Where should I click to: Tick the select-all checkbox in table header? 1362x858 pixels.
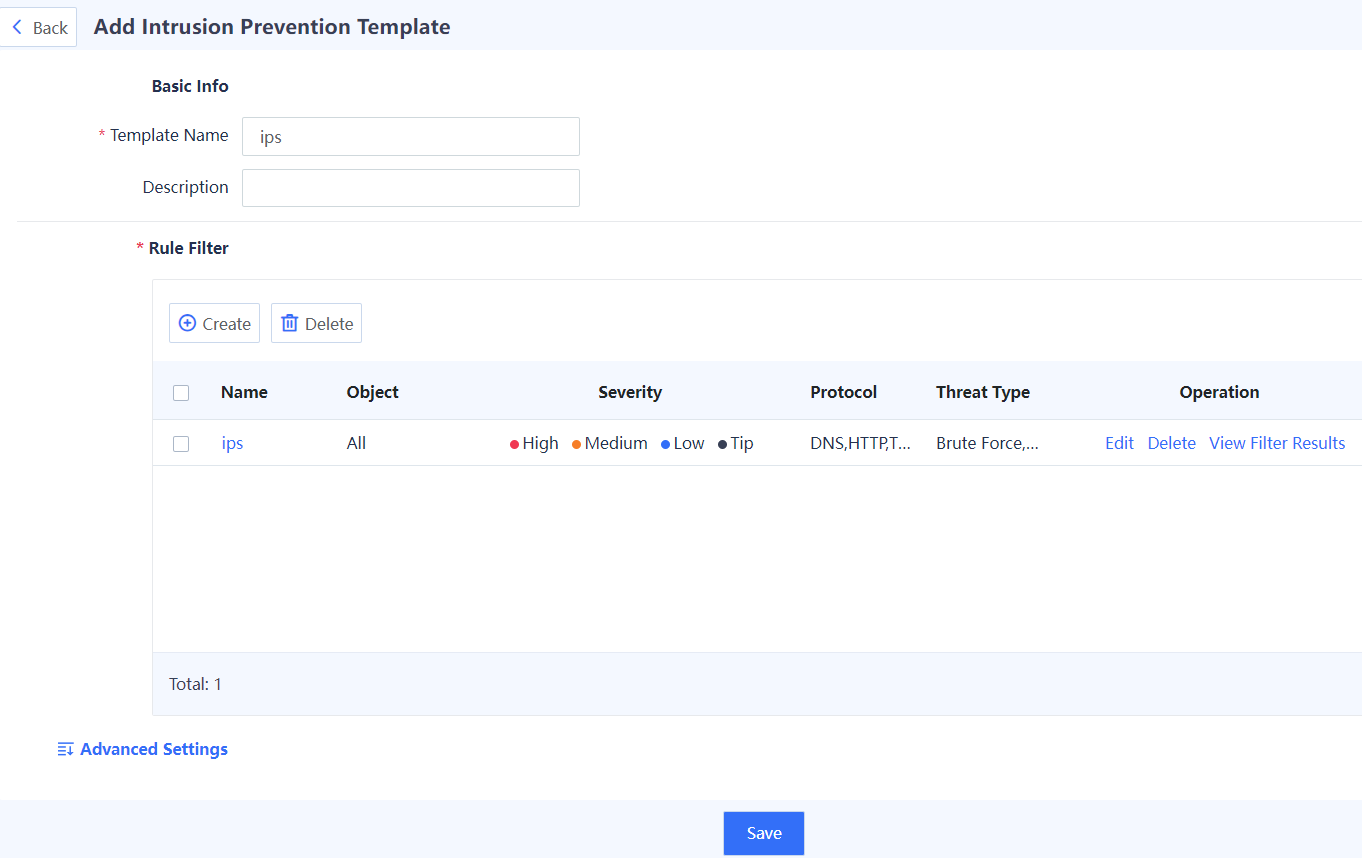[x=181, y=393]
